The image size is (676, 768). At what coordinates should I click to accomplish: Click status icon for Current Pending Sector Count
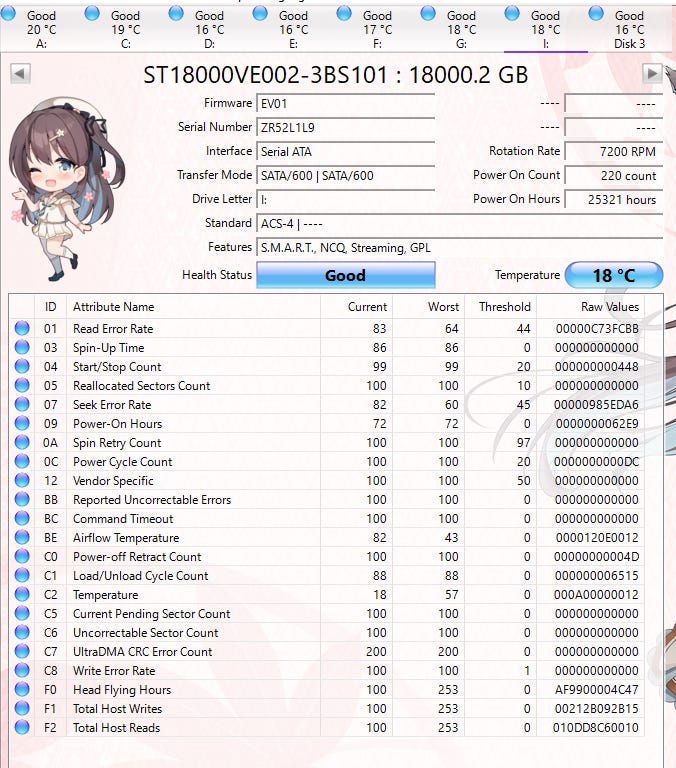coord(22,613)
